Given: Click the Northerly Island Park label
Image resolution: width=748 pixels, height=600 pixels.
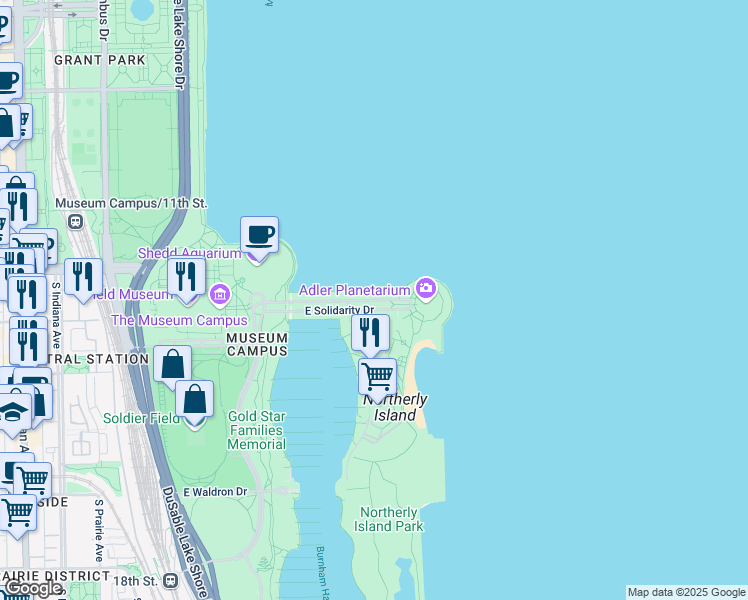Looking at the screenshot, I should 391,519.
